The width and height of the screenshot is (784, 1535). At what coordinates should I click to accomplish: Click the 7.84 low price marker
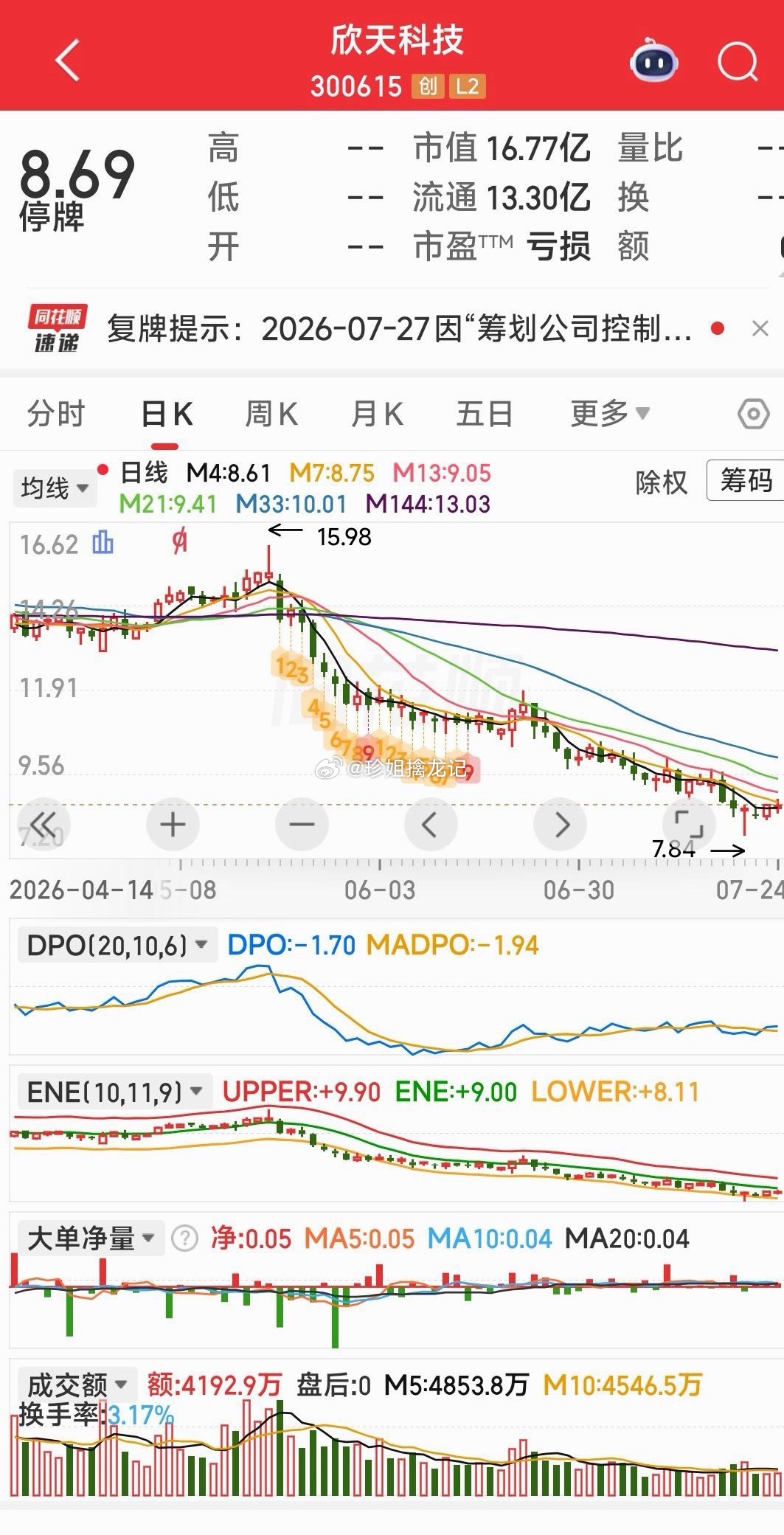click(x=673, y=849)
